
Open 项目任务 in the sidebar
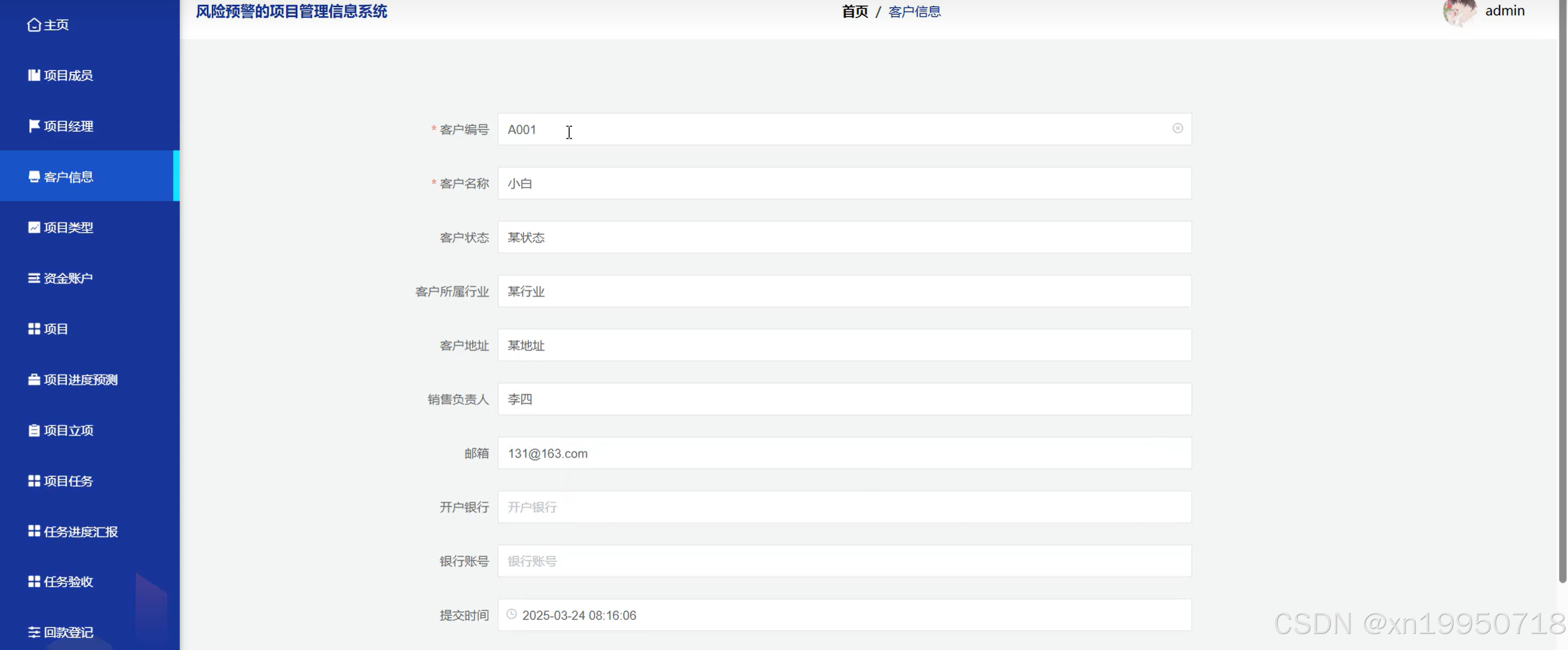pos(90,480)
